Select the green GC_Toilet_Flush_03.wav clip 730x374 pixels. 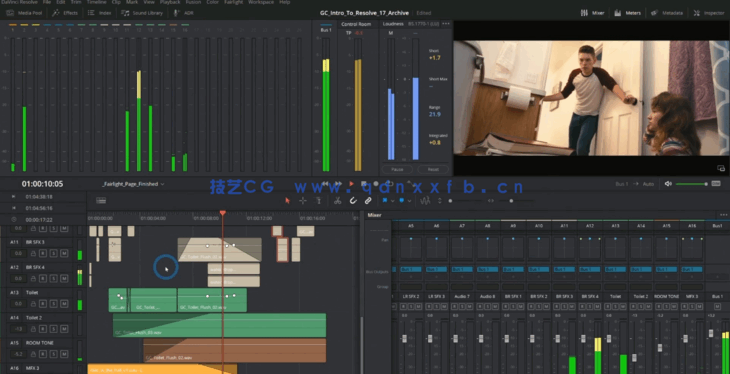click(219, 325)
